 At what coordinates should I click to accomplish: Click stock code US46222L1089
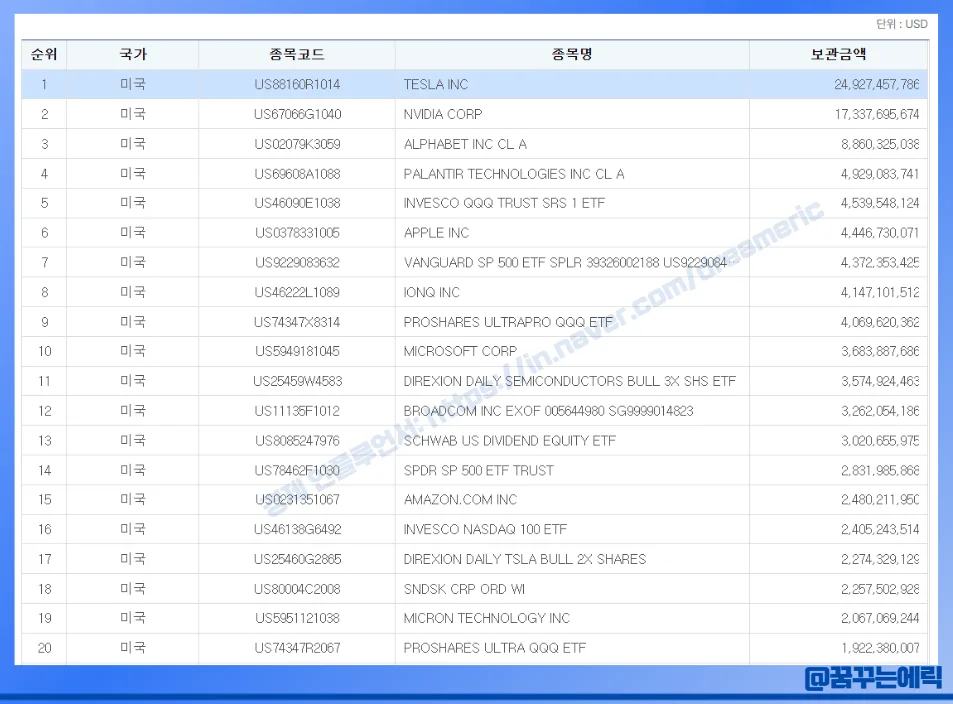[x=297, y=292]
